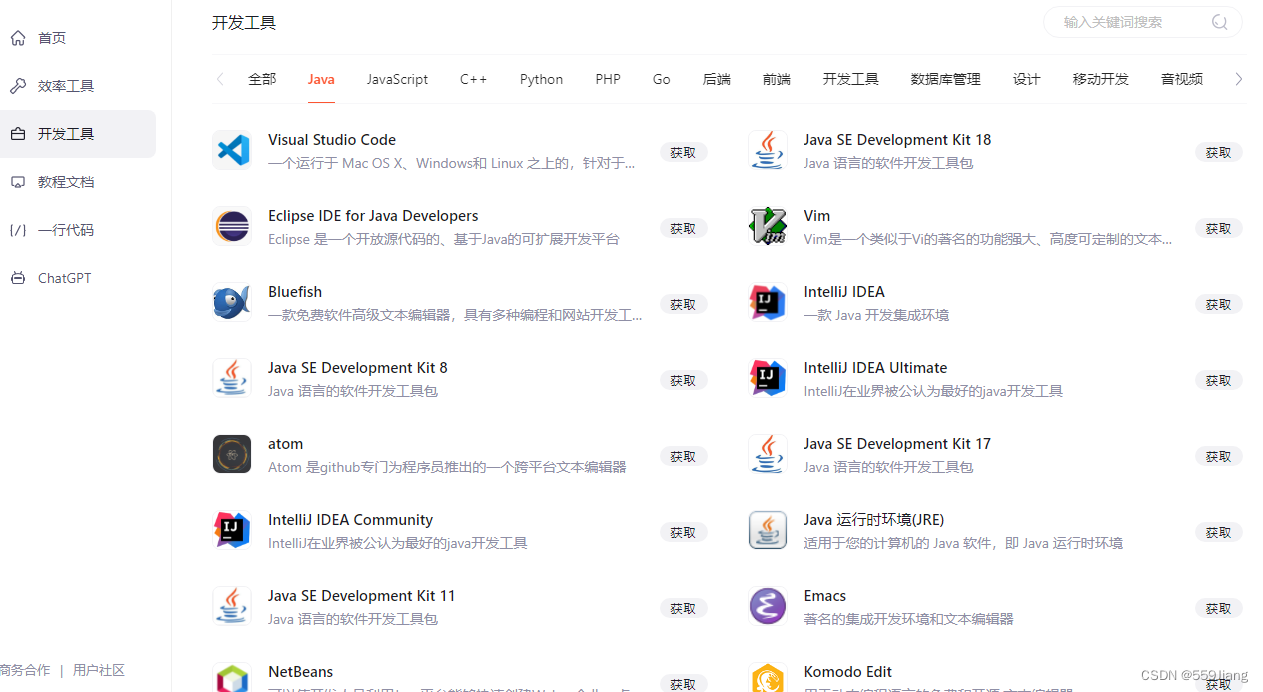This screenshot has width=1263, height=692.
Task: Click 获取 for Java SE Development Kit 17
Action: (1218, 456)
